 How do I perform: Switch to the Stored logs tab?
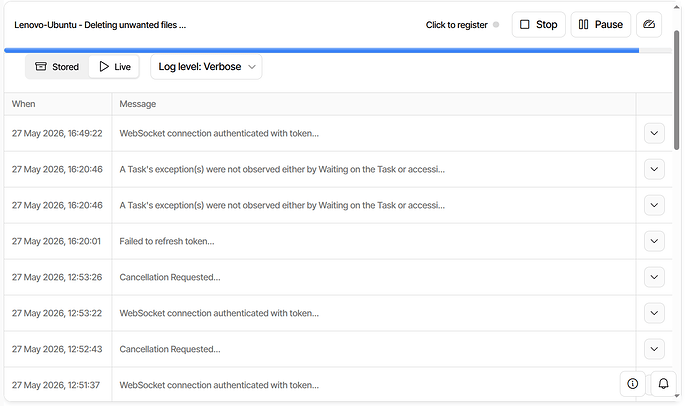click(57, 67)
